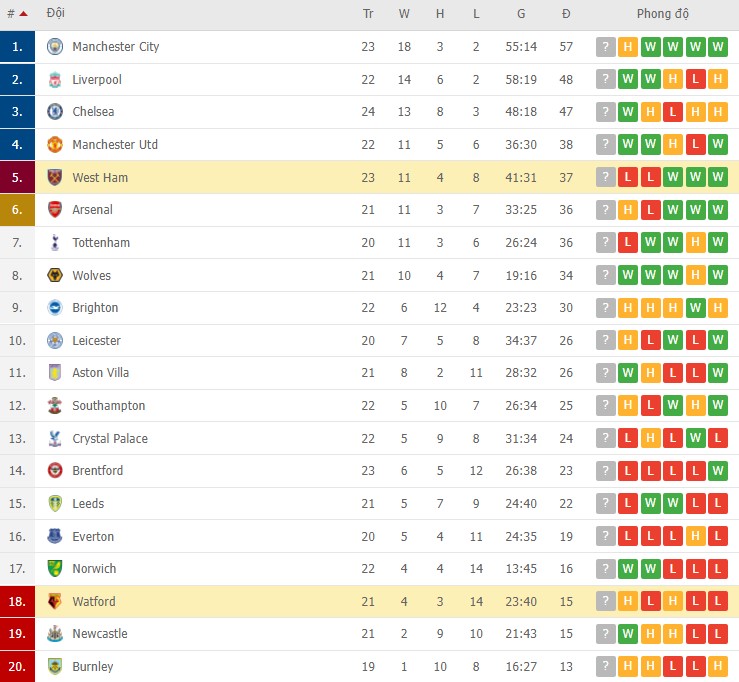The height and width of the screenshot is (682, 739).
Task: Click the Arsenal club crest
Action: click(55, 210)
